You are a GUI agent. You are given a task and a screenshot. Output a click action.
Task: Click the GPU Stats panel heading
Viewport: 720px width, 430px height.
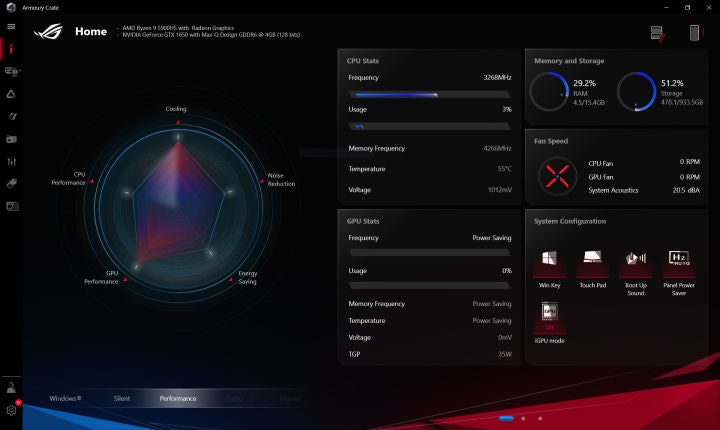click(363, 221)
